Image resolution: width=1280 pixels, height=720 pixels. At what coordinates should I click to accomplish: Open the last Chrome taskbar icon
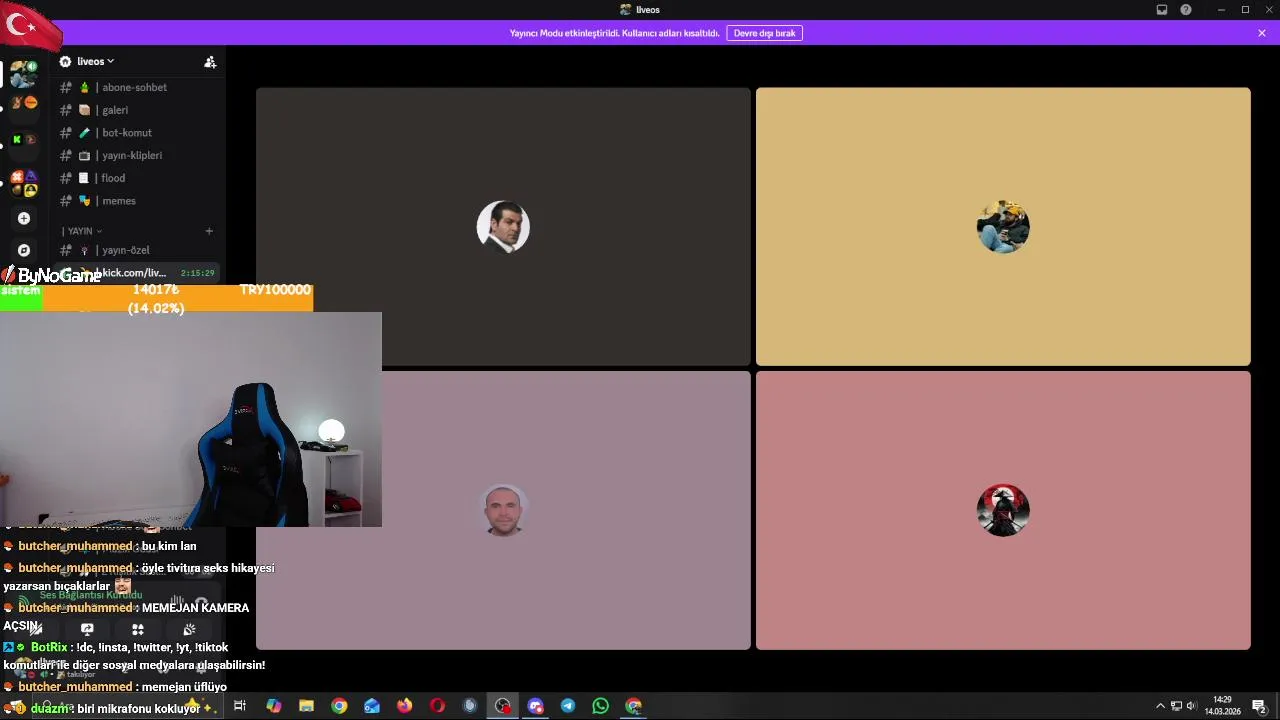click(634, 706)
